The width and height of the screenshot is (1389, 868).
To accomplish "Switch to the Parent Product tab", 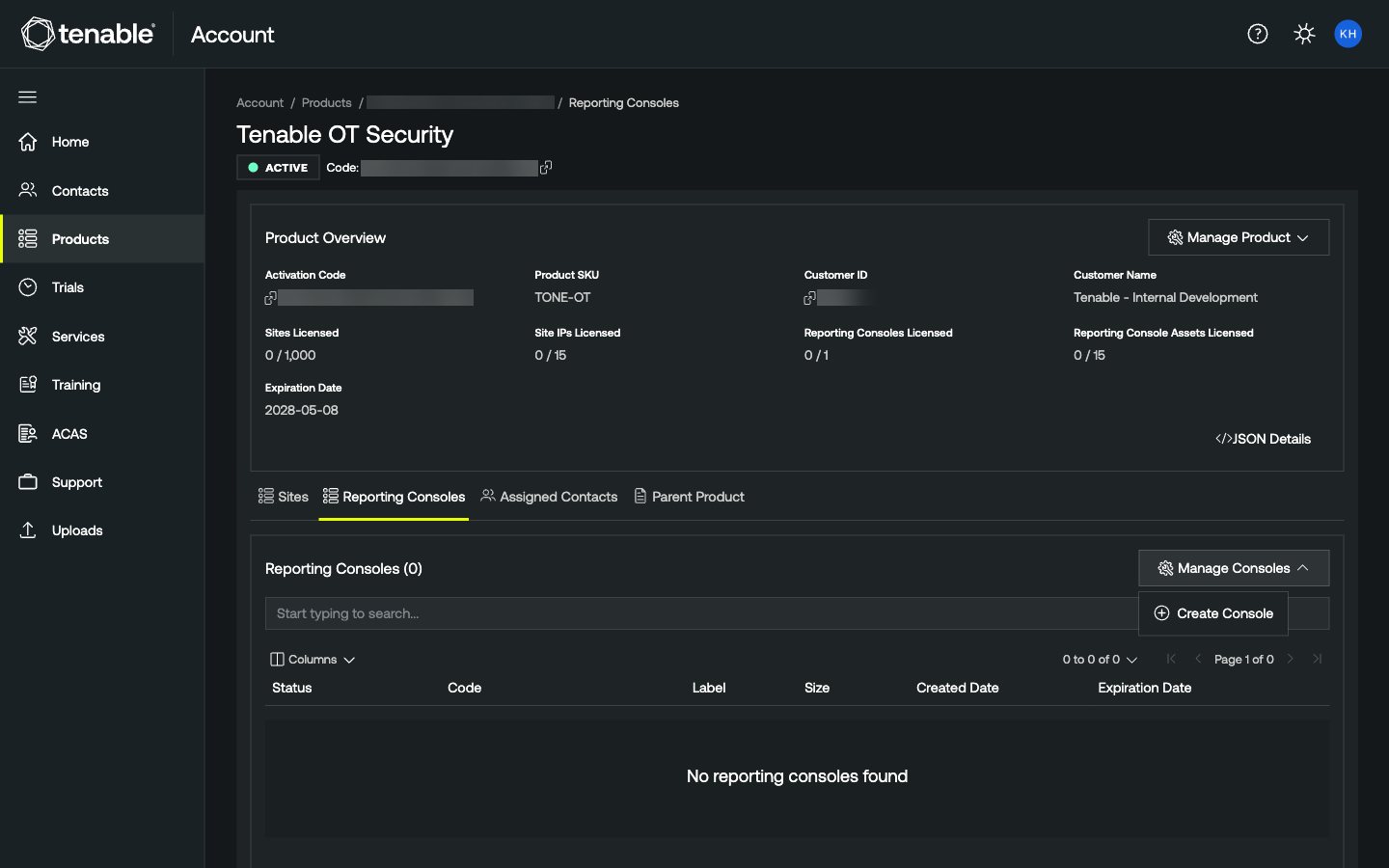I will [x=689, y=497].
